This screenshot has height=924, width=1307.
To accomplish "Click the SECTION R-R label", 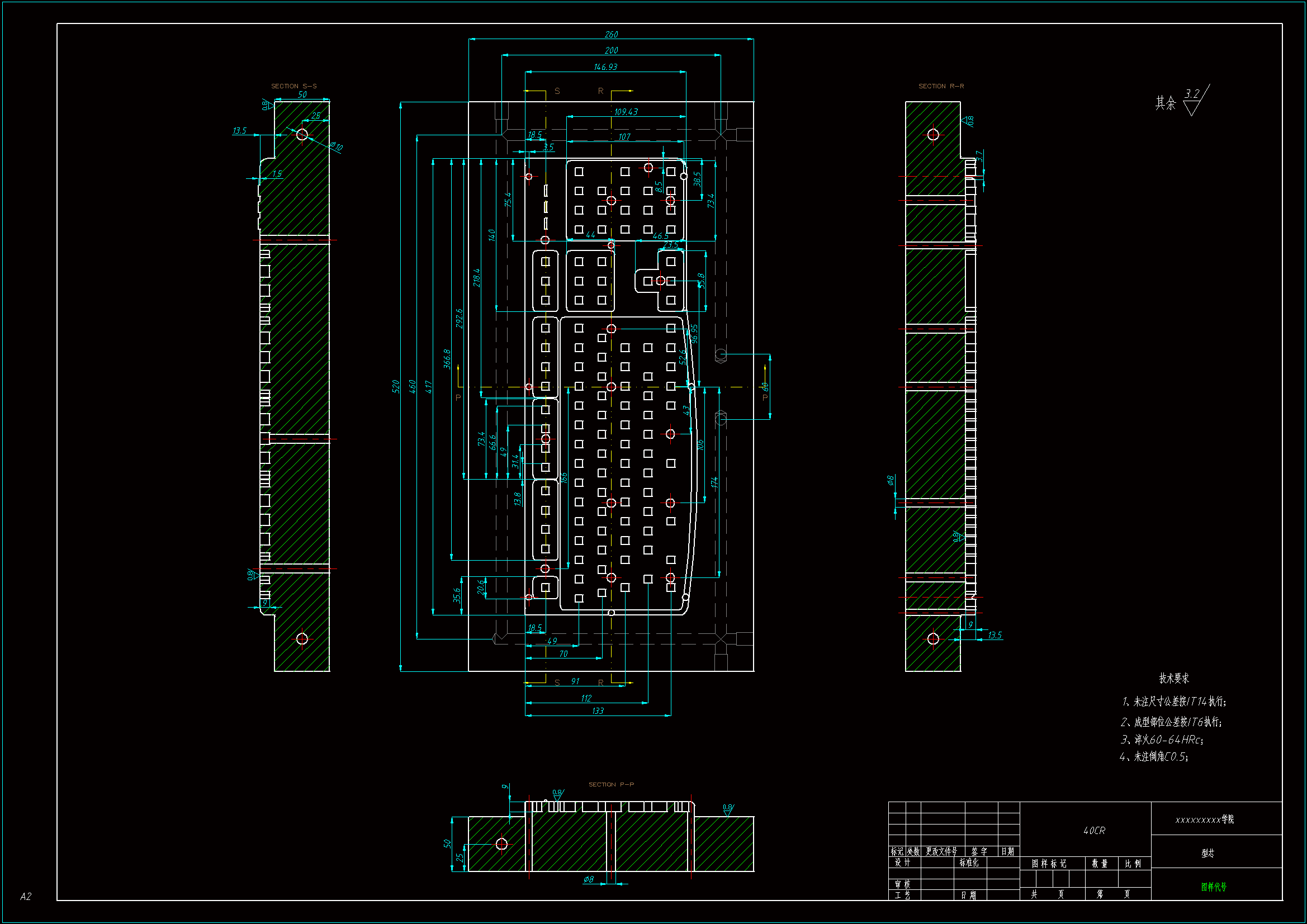I will tap(941, 86).
